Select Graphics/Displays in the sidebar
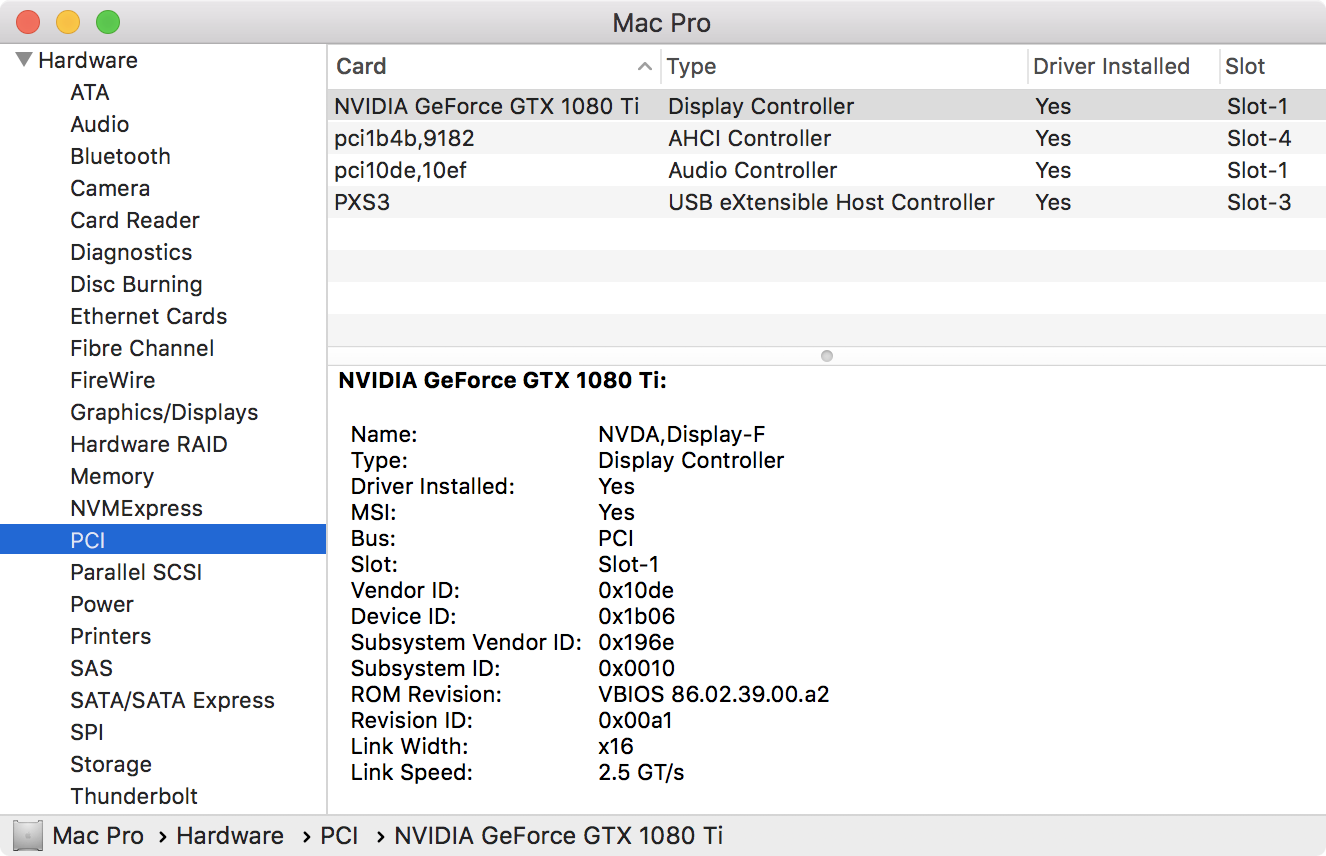 164,412
